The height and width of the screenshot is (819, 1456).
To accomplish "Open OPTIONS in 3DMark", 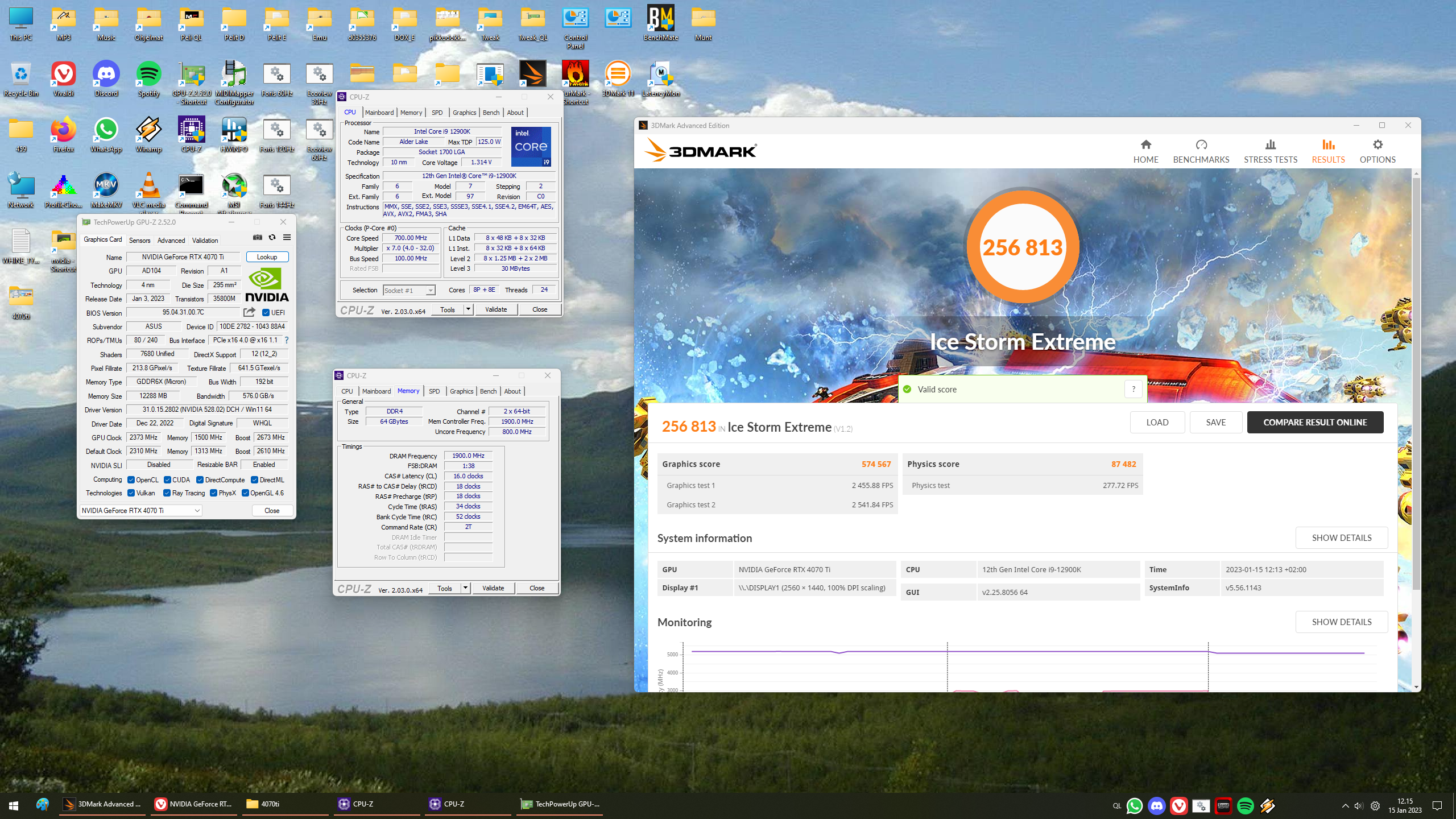I will (x=1378, y=151).
